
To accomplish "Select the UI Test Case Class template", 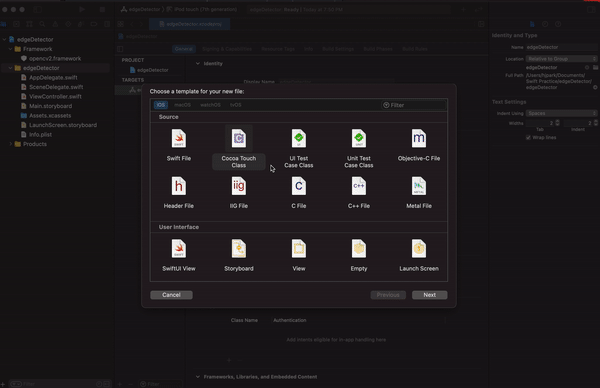I will (298, 148).
